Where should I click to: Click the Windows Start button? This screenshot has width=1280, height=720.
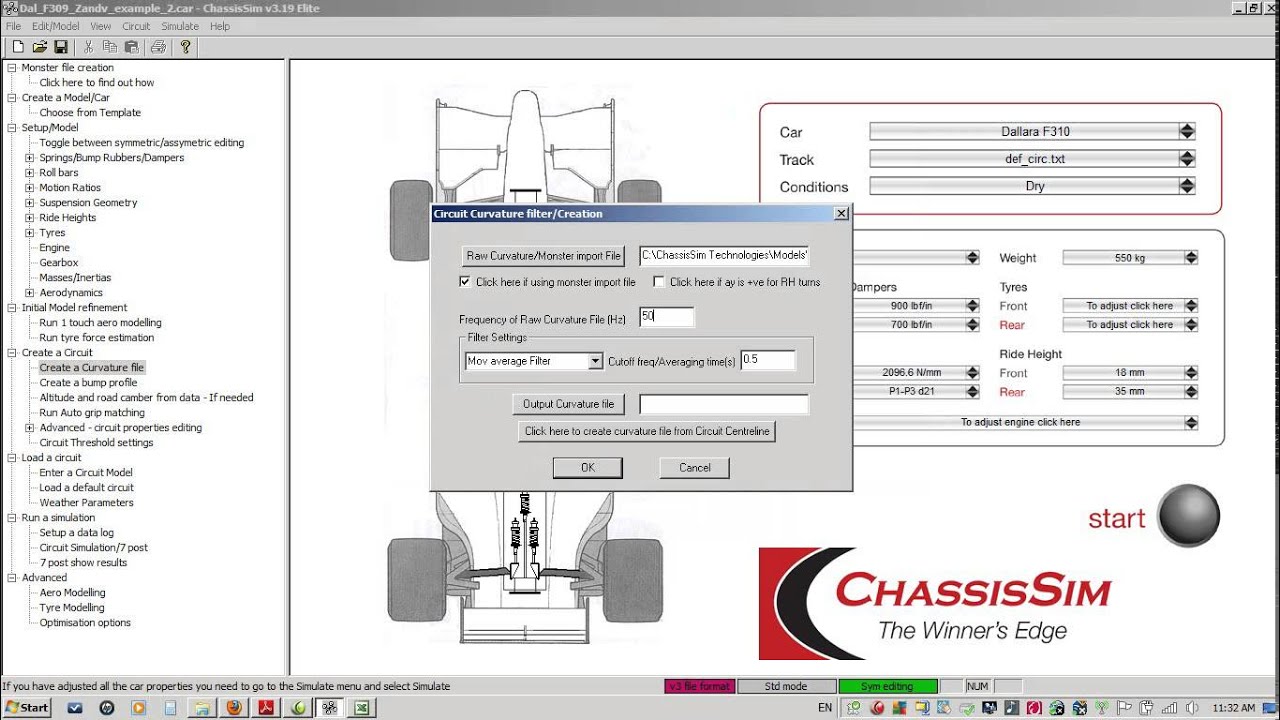point(26,708)
